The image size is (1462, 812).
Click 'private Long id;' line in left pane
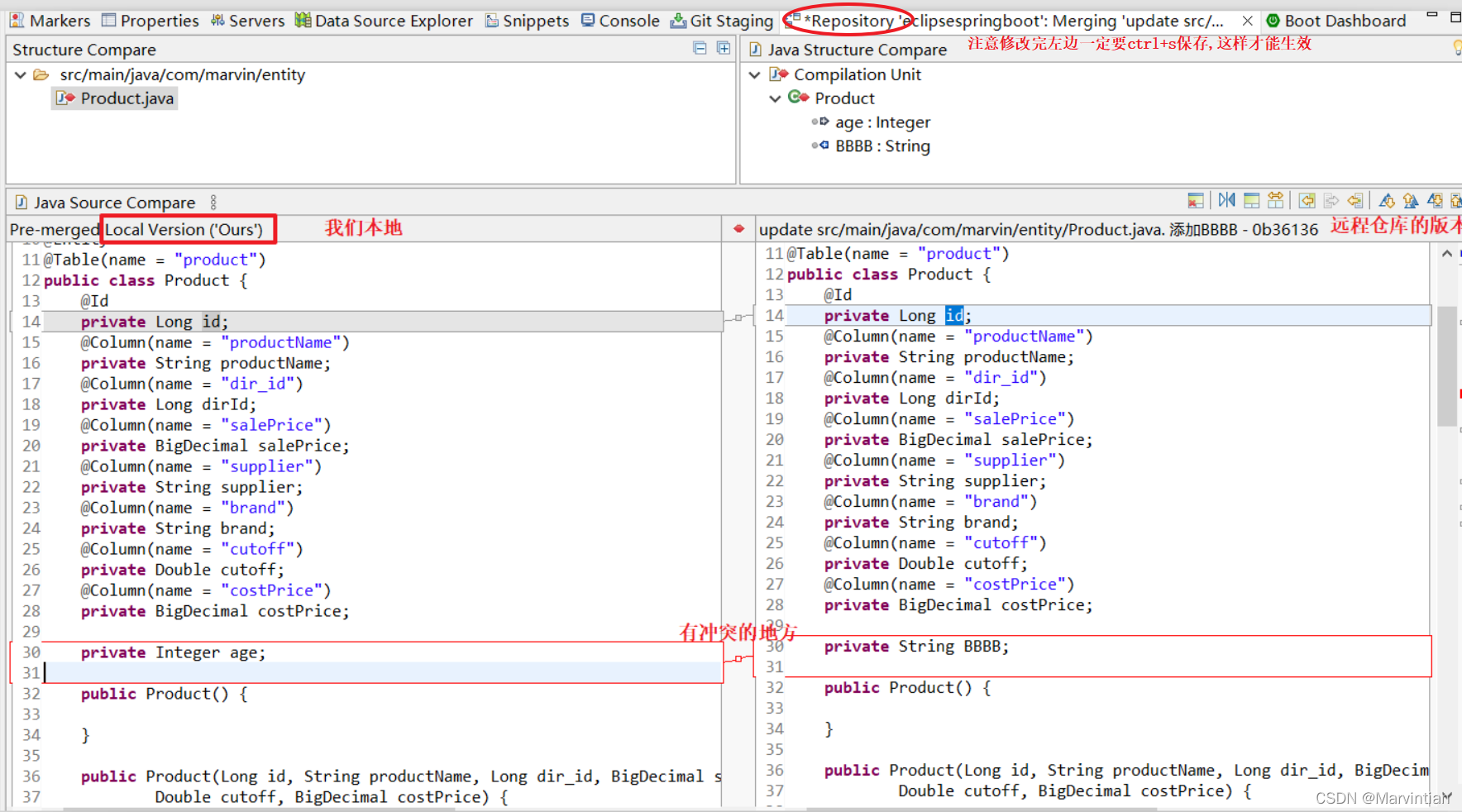[x=154, y=322]
